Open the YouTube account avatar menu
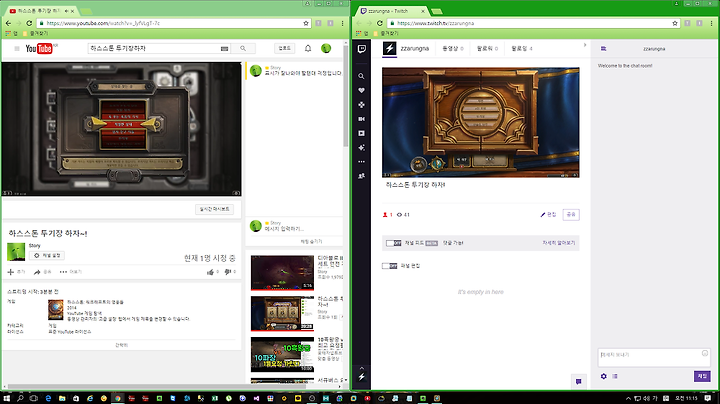The height and width of the screenshot is (404, 720). (326, 48)
